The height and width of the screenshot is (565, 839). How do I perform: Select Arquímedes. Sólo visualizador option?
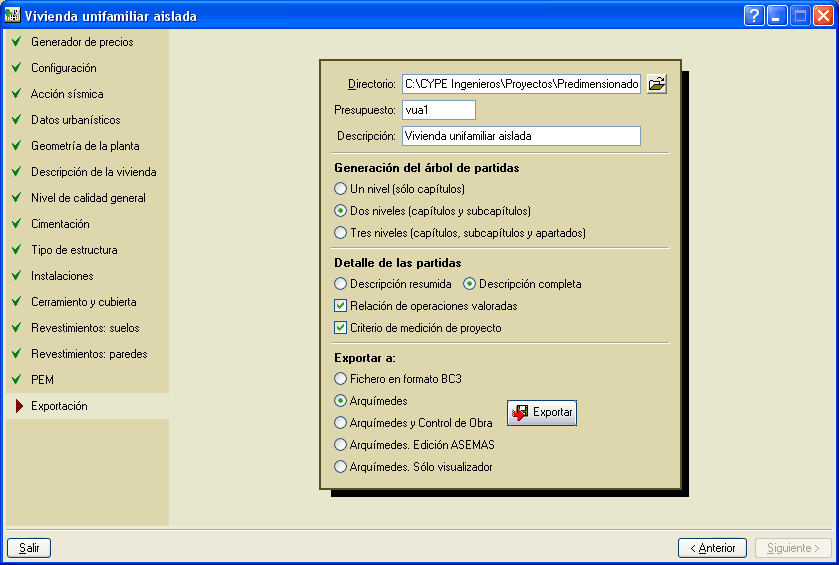(x=413, y=467)
